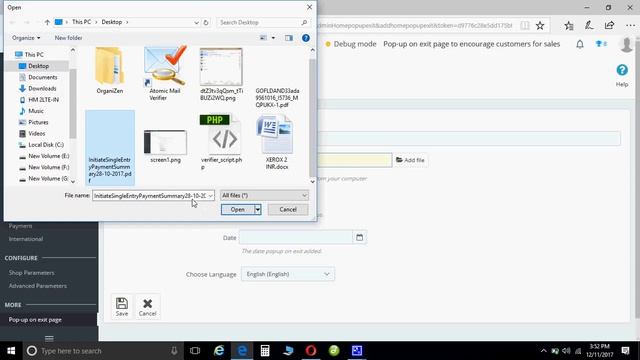Viewport: 640px width, 360px height.
Task: Open the user profile avatar
Action: tap(626, 44)
